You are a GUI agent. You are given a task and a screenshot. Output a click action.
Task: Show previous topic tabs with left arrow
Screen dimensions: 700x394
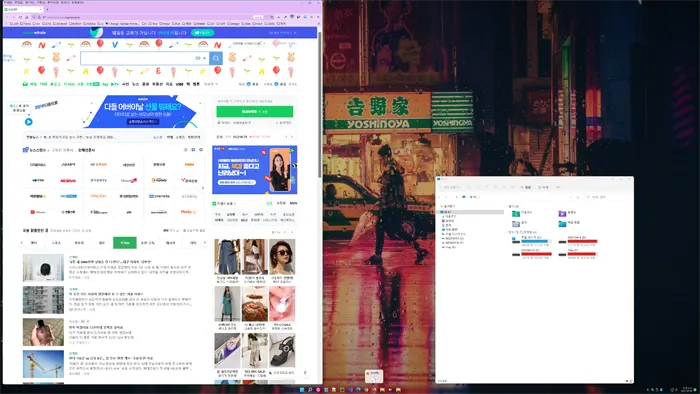pos(22,243)
